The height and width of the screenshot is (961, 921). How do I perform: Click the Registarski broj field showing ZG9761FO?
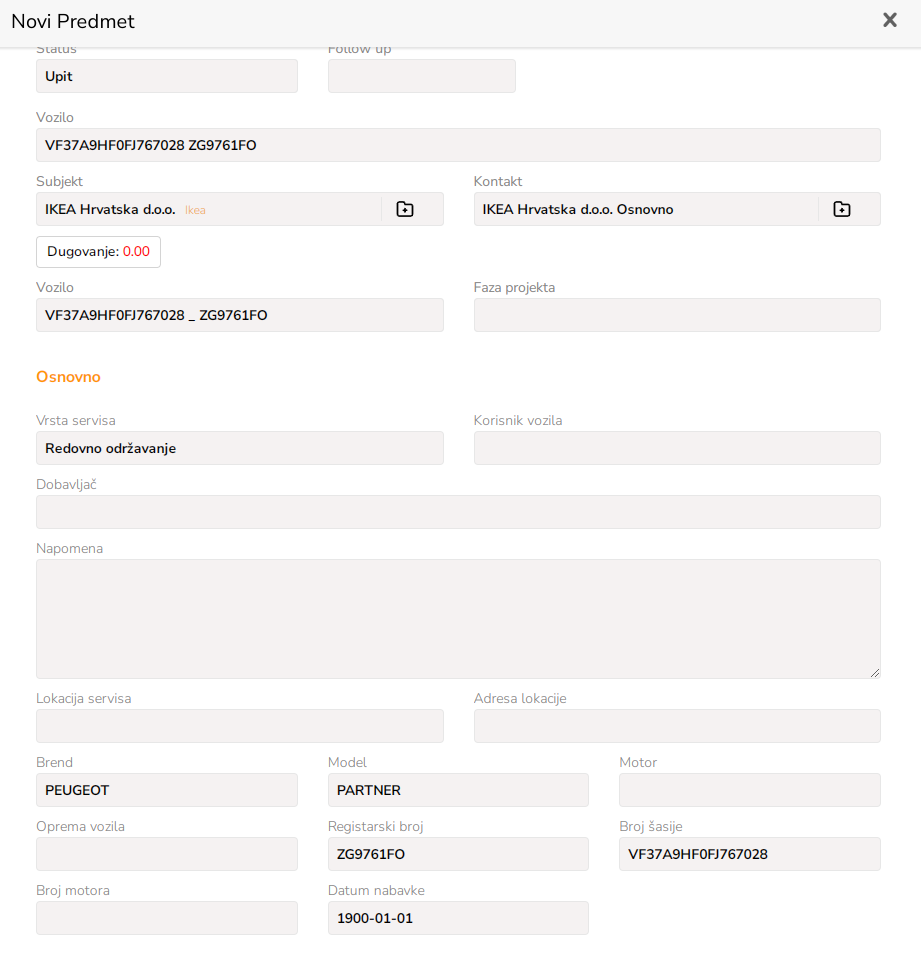click(x=458, y=854)
